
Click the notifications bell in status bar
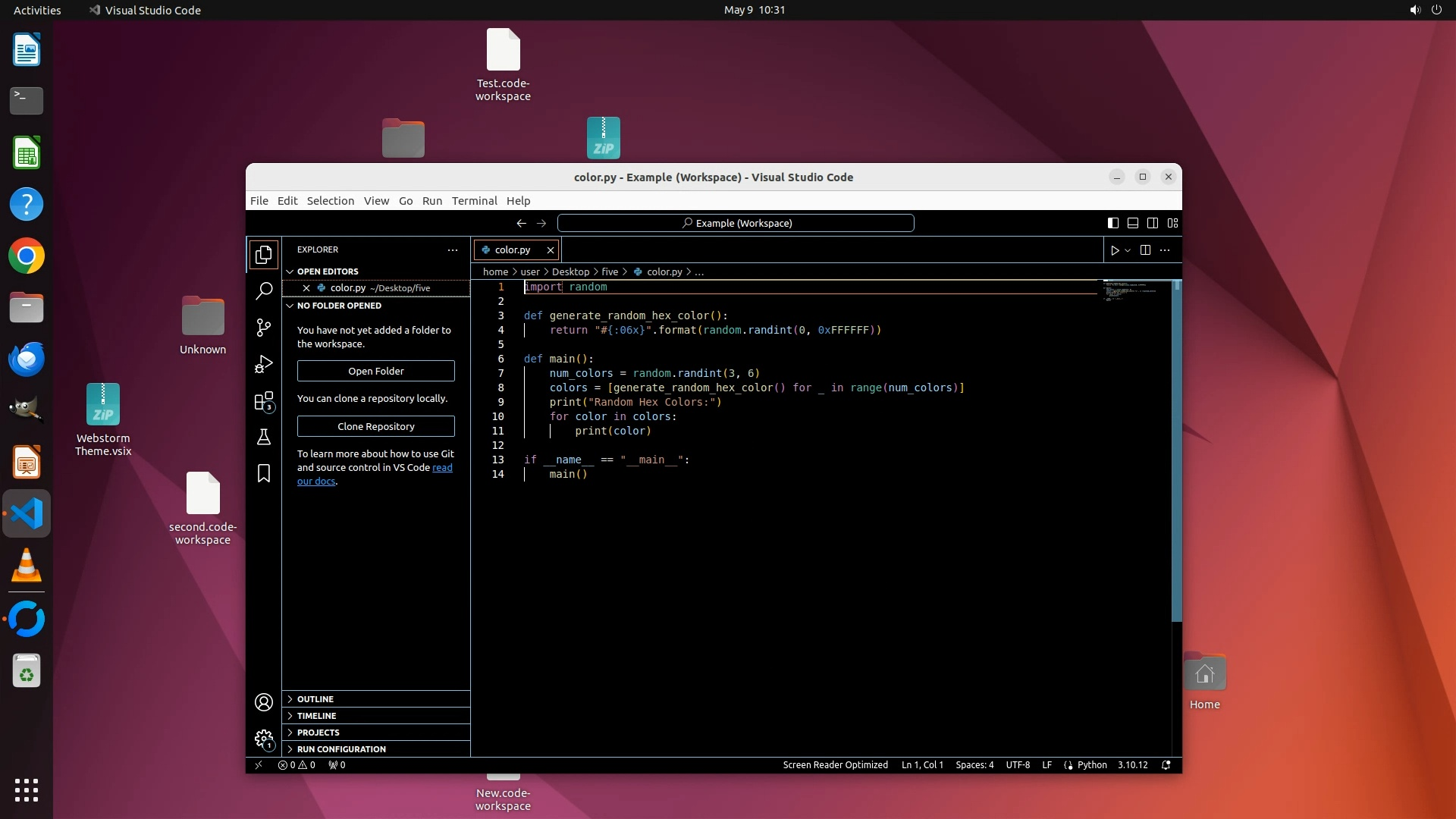point(1166,765)
